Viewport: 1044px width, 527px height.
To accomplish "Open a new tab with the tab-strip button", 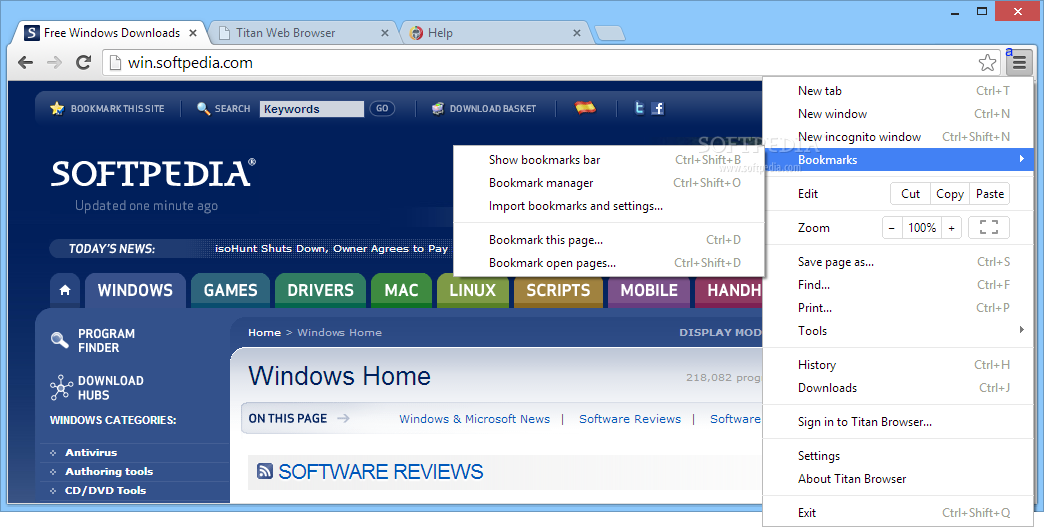I will click(x=609, y=33).
